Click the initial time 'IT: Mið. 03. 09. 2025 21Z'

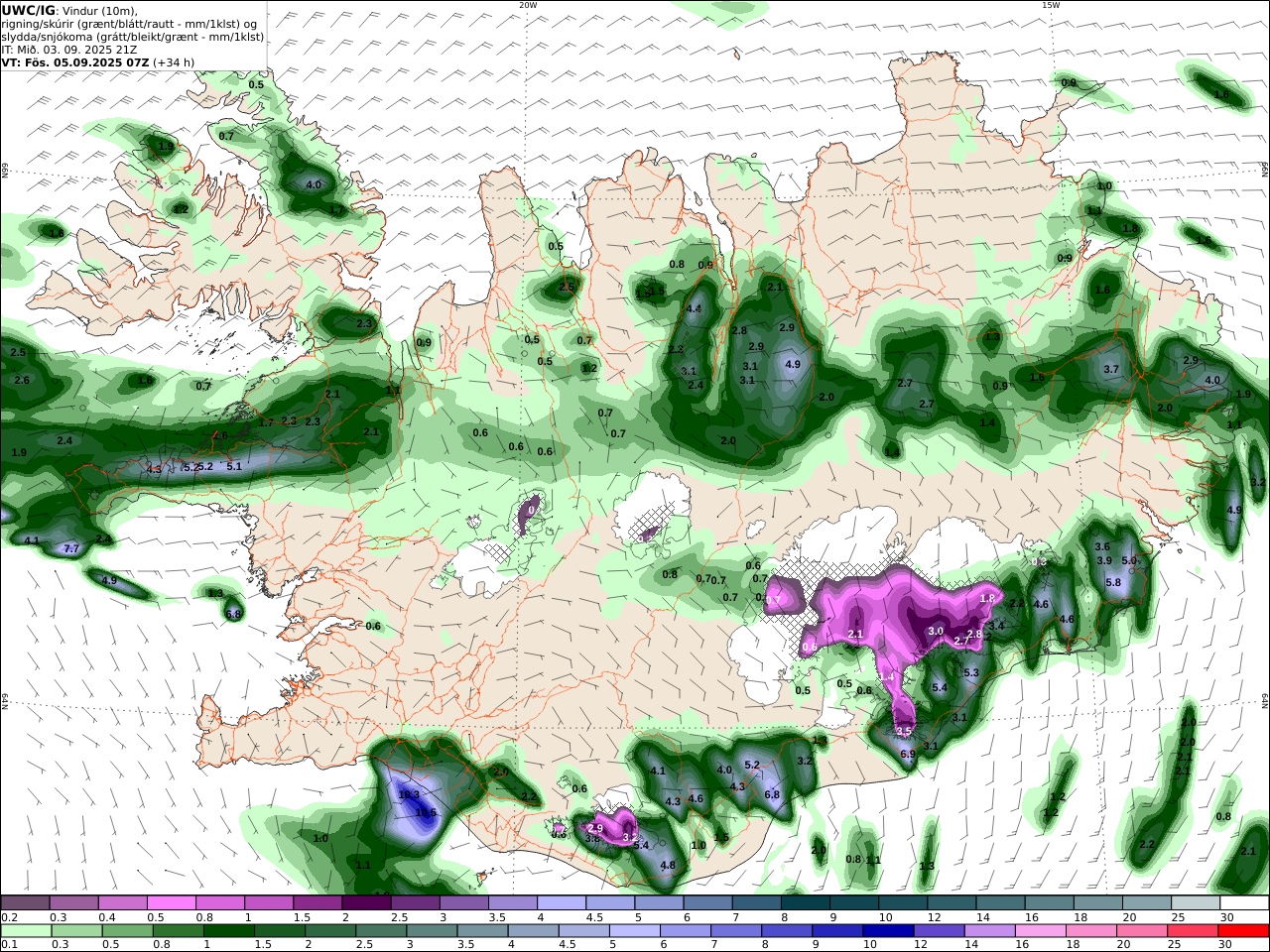click(x=69, y=49)
